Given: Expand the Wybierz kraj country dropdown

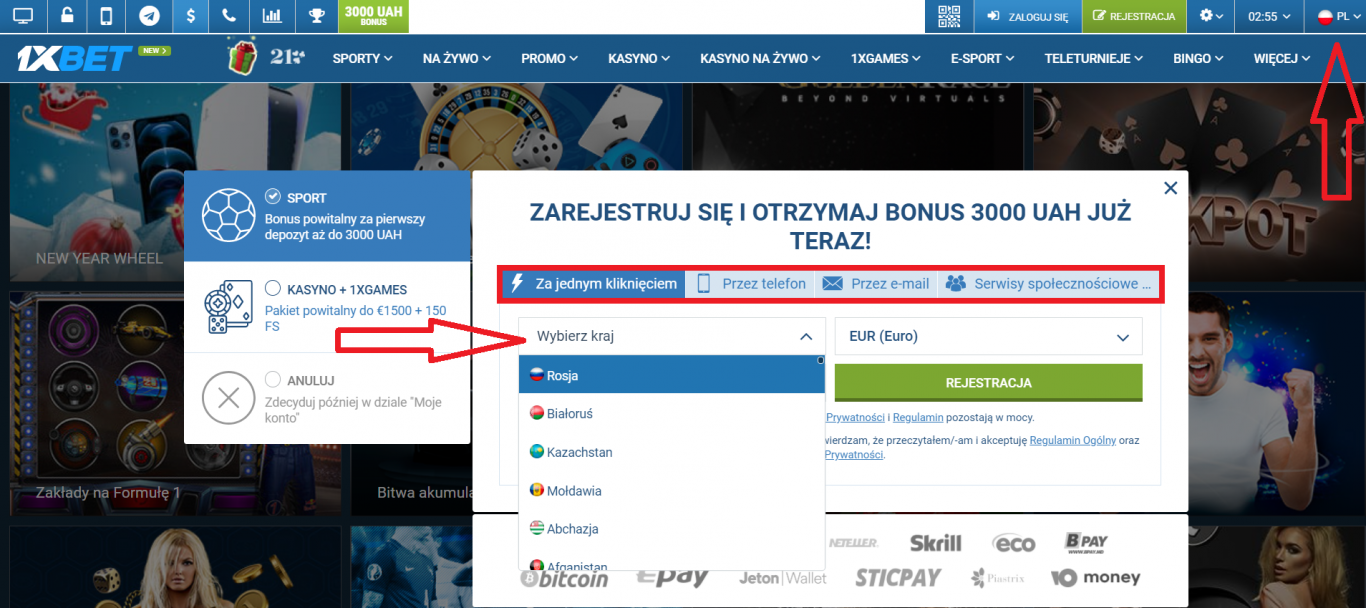Looking at the screenshot, I should pos(671,336).
